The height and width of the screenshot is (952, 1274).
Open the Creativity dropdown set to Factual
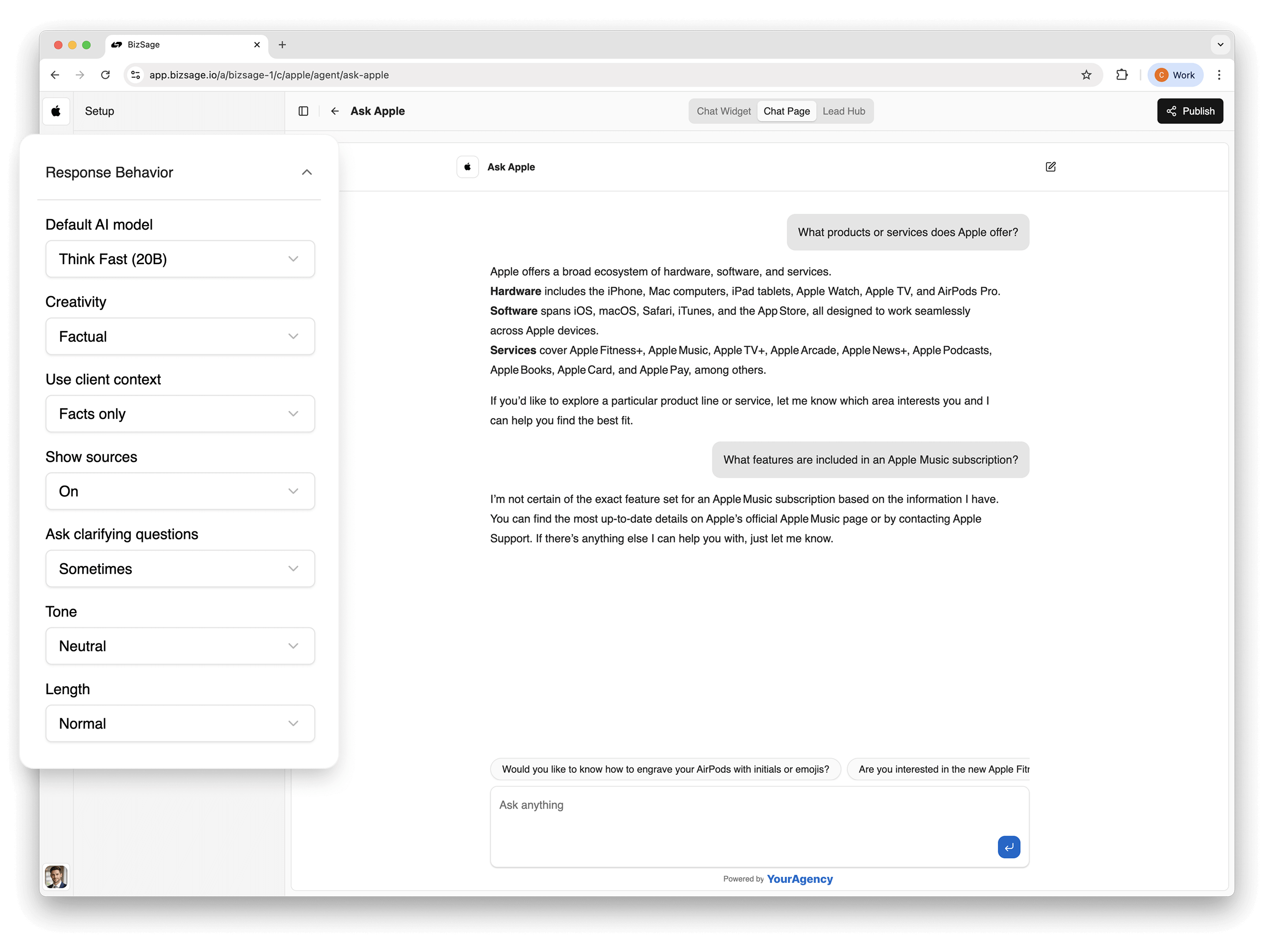point(180,336)
